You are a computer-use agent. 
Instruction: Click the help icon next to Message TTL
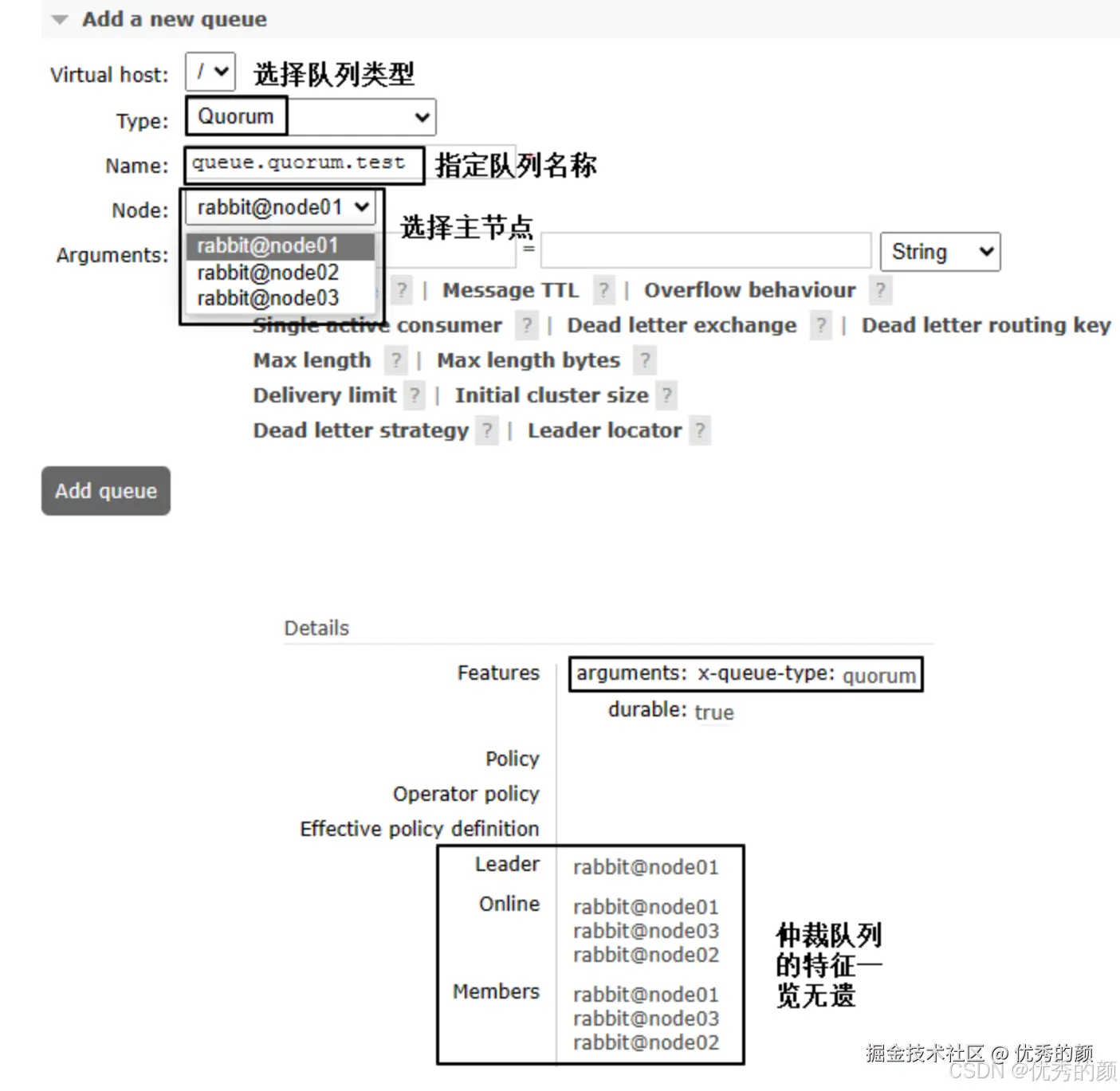[x=604, y=289]
